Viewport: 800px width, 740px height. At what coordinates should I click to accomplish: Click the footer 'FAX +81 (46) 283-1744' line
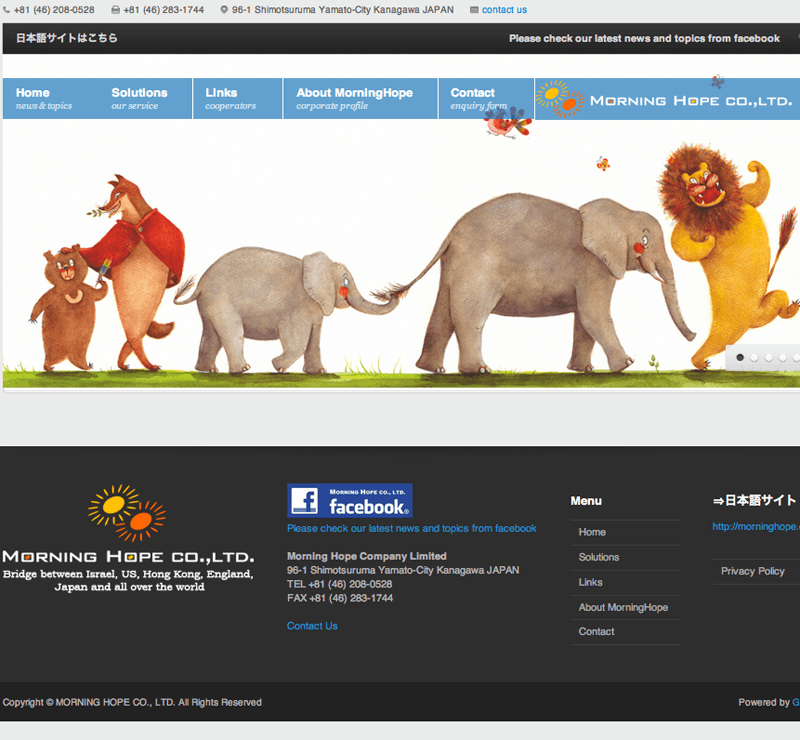click(x=340, y=598)
